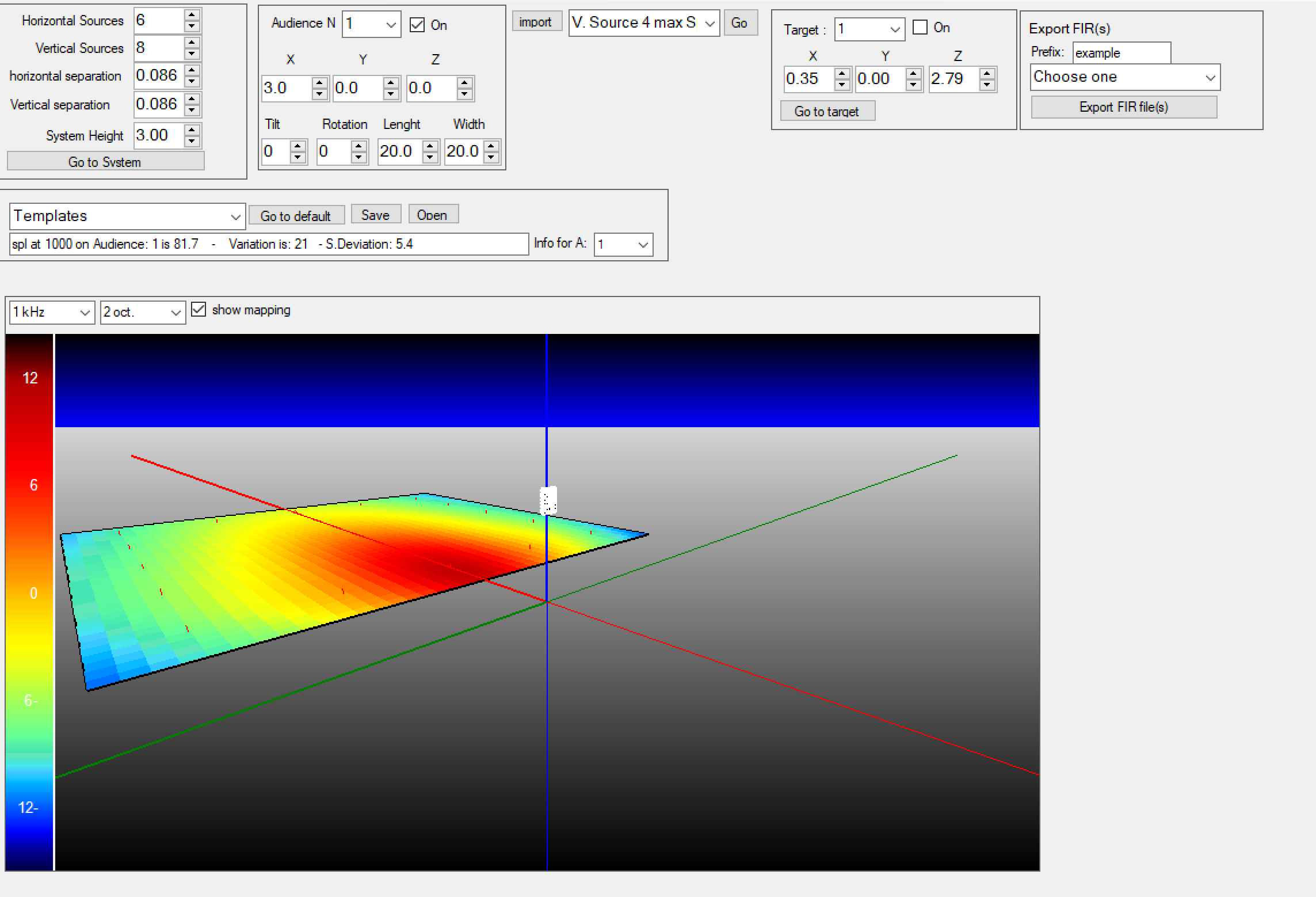
Task: Click the Export FIR file(s) button
Action: pos(1123,107)
